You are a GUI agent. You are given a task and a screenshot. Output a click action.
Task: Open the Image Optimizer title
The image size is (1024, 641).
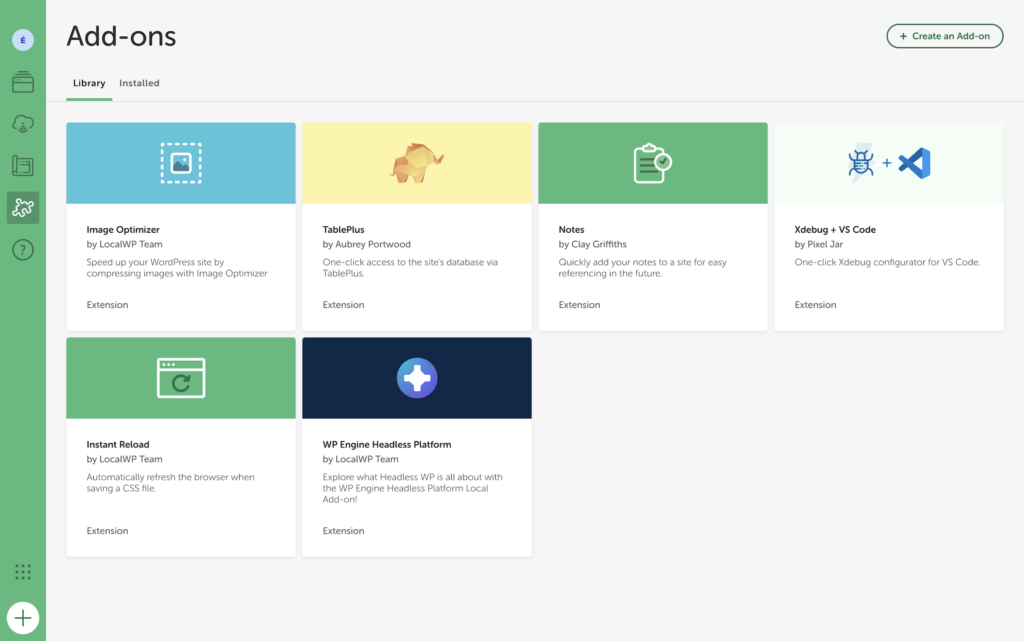123,230
